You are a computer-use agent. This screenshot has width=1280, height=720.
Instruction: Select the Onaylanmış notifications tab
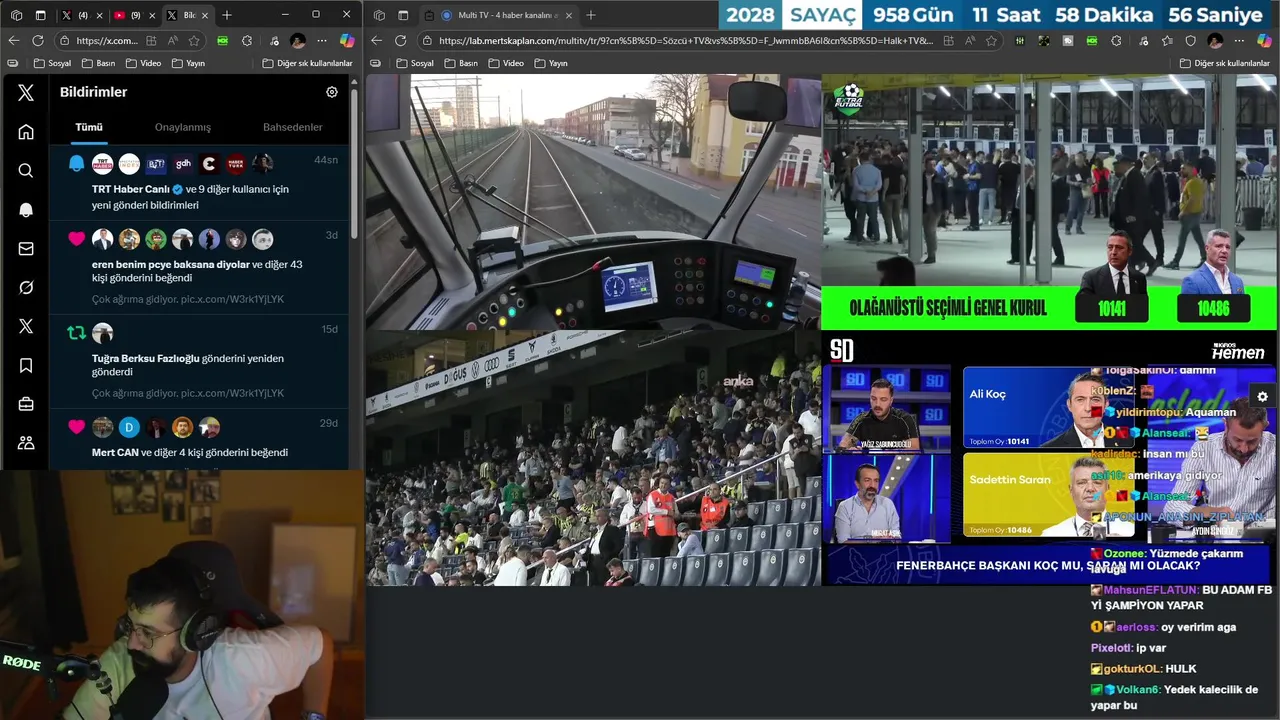pyautogui.click(x=183, y=127)
